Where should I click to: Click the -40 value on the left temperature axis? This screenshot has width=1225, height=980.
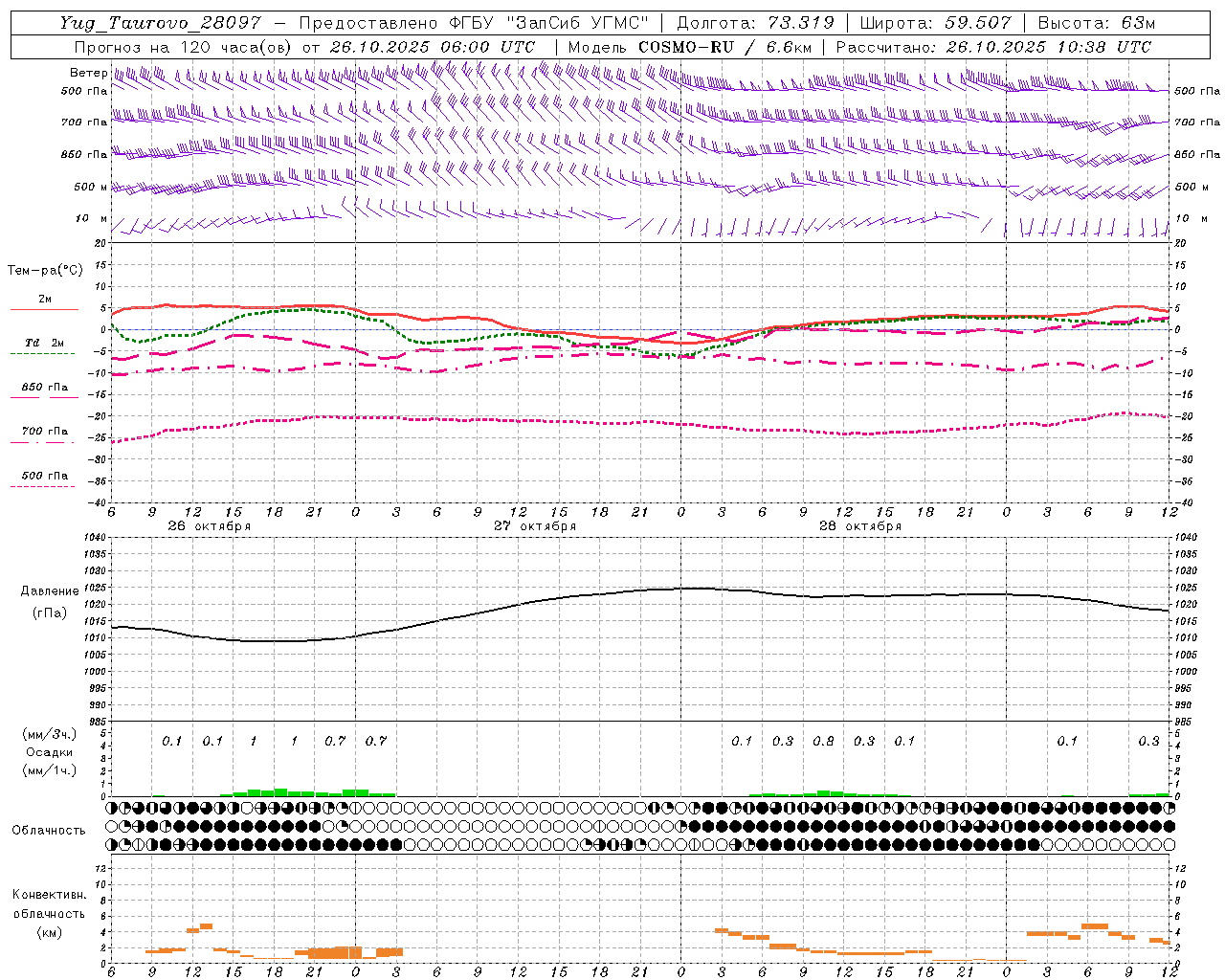[x=98, y=502]
